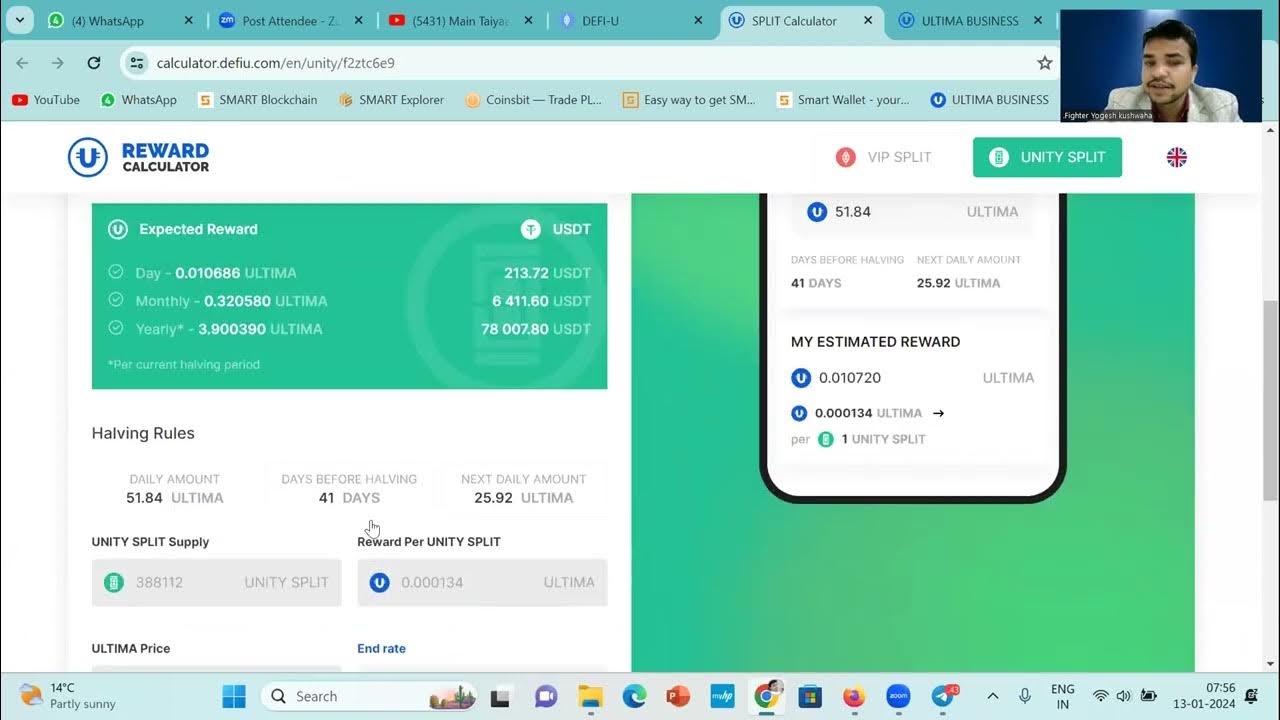This screenshot has width=1280, height=720.
Task: Open the ENG IN language switcher
Action: point(1063,696)
